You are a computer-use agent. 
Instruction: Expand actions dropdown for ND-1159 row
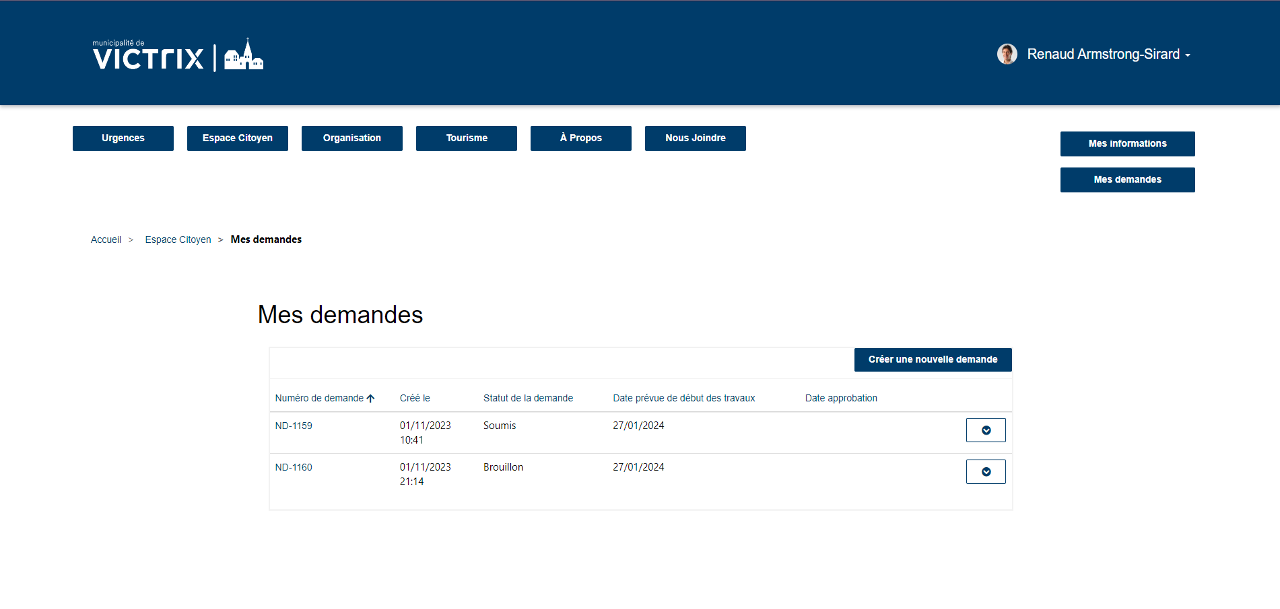[986, 430]
